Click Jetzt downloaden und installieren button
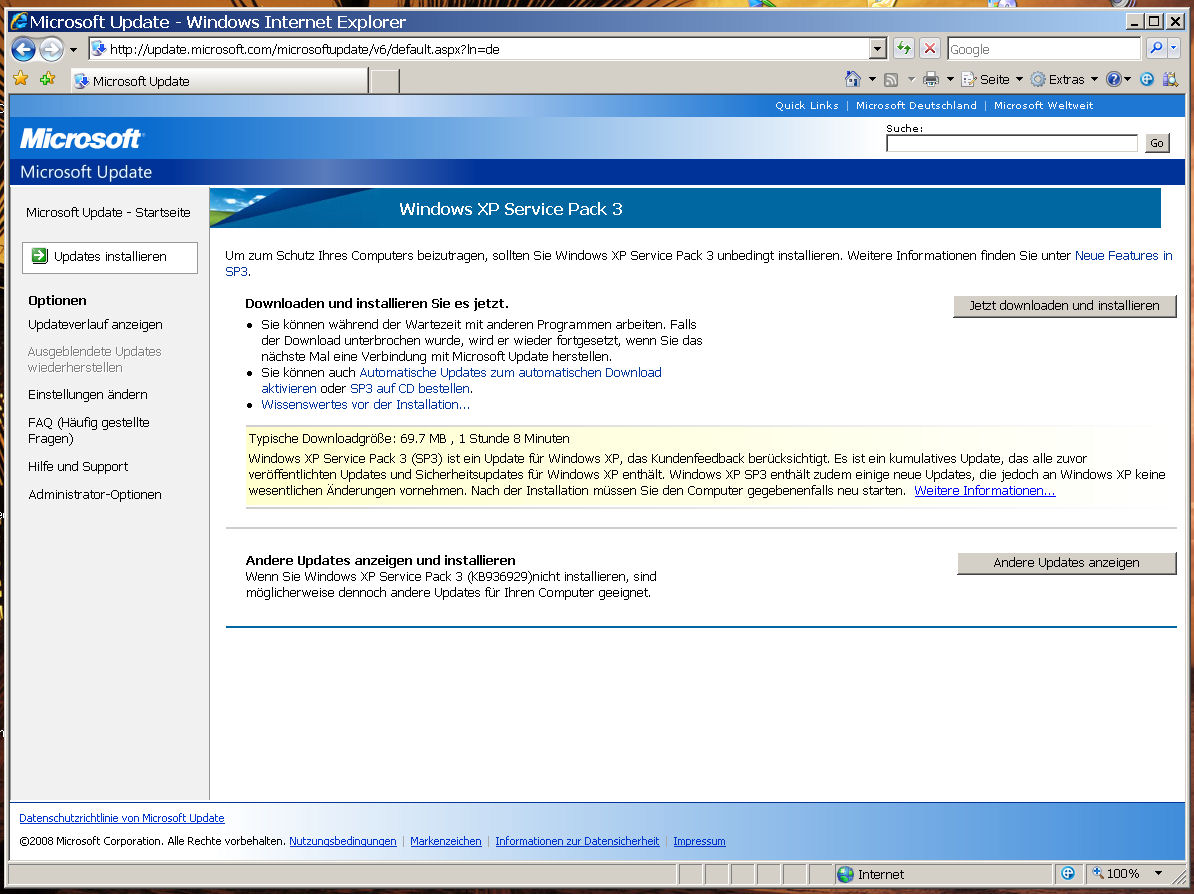Viewport: 1194px width, 894px height. tap(1064, 306)
